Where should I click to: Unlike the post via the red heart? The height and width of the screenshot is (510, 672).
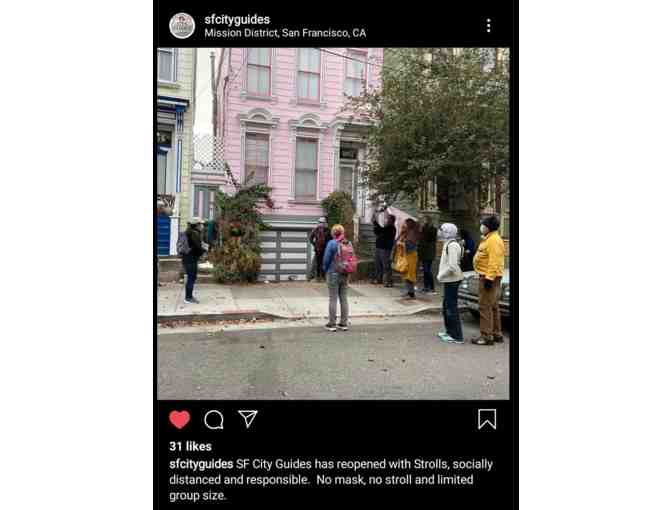pyautogui.click(x=180, y=419)
